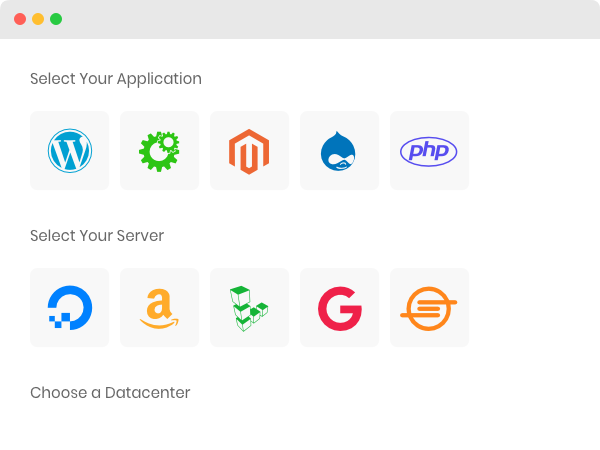
Task: Select the red G server icon
Action: click(339, 308)
